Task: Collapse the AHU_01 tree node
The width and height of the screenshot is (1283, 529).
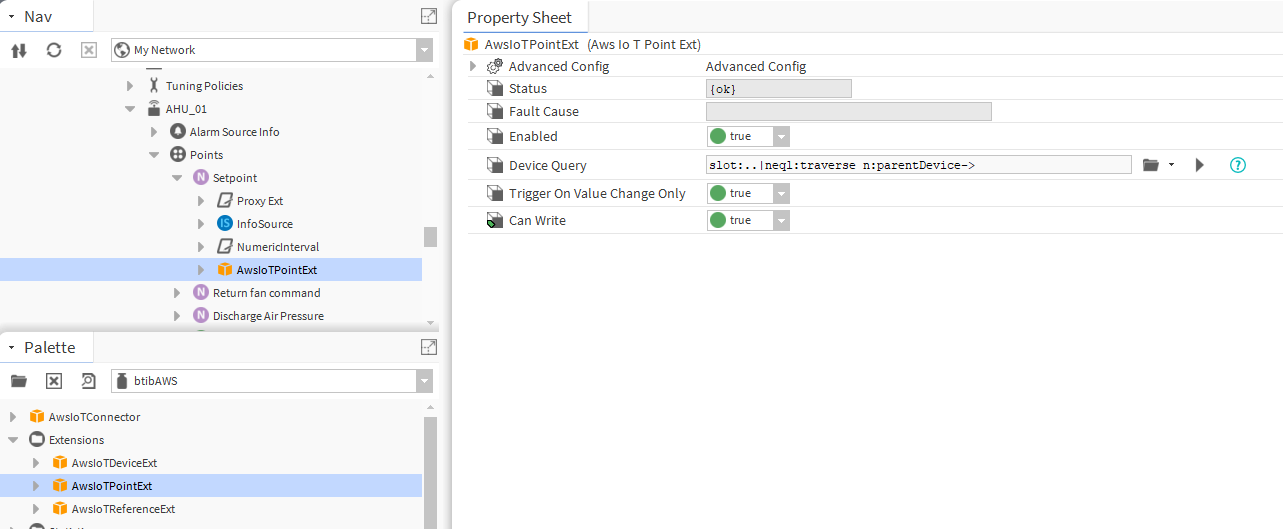Action: click(x=130, y=109)
